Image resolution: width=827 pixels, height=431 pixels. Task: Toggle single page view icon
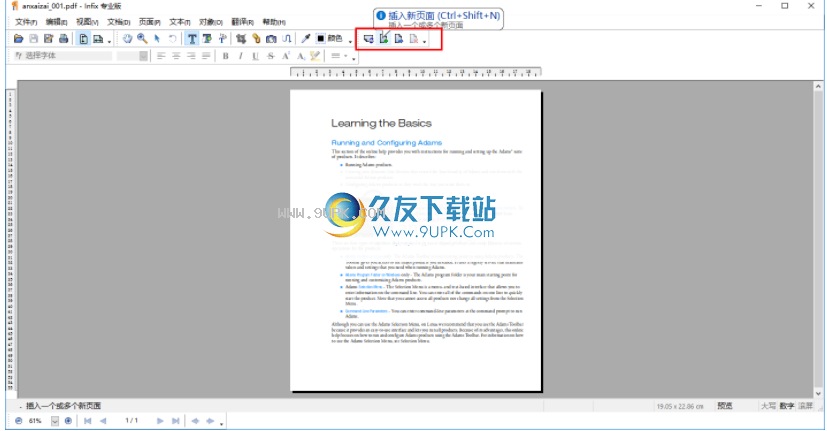point(83,39)
